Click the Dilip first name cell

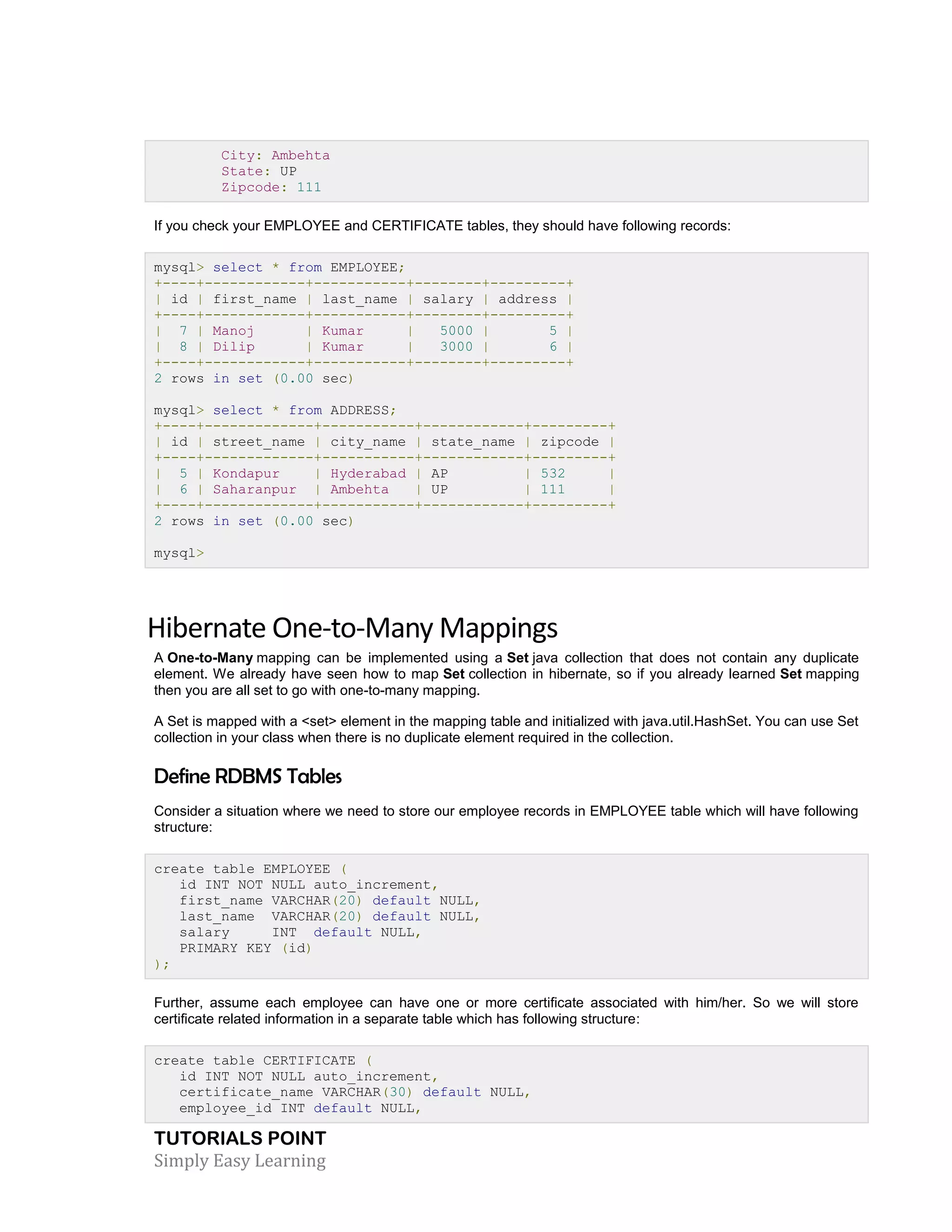pyautogui.click(x=233, y=347)
